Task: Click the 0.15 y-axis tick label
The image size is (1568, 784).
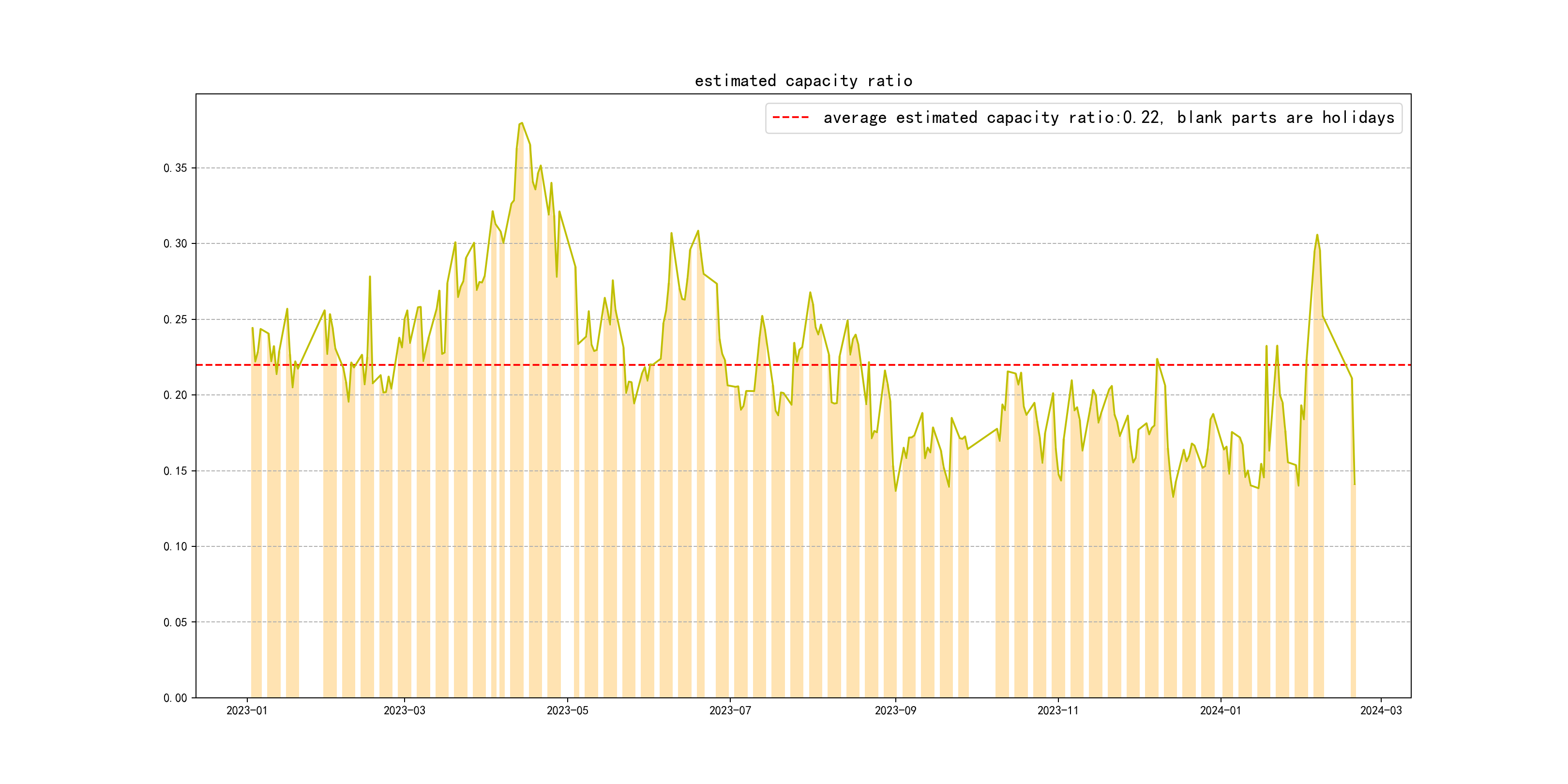Action: [175, 471]
